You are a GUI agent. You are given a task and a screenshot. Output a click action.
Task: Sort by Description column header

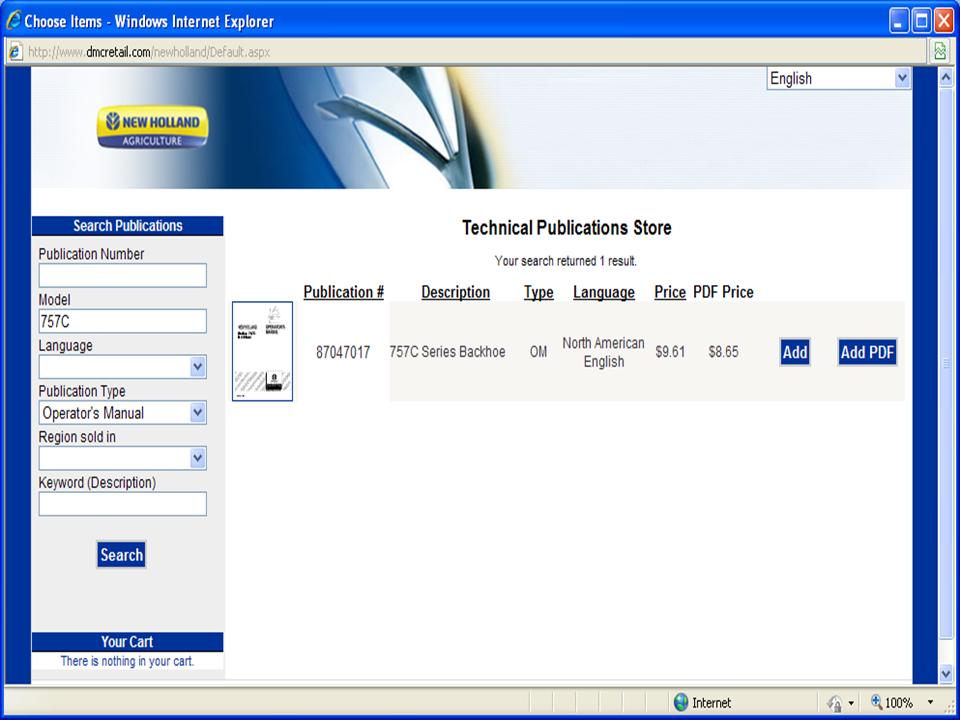456,292
